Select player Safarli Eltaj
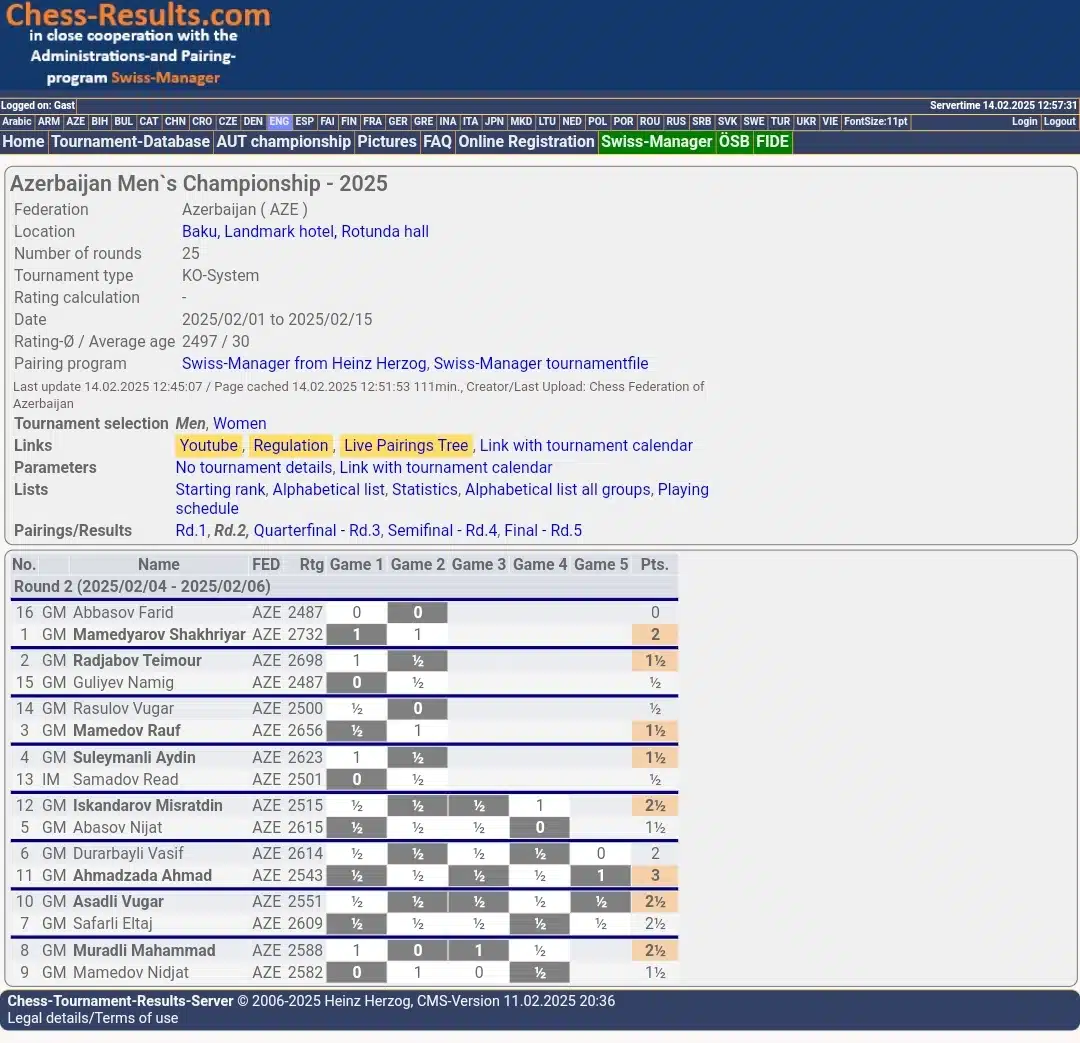Viewport: 1080px width, 1043px height. 112,924
